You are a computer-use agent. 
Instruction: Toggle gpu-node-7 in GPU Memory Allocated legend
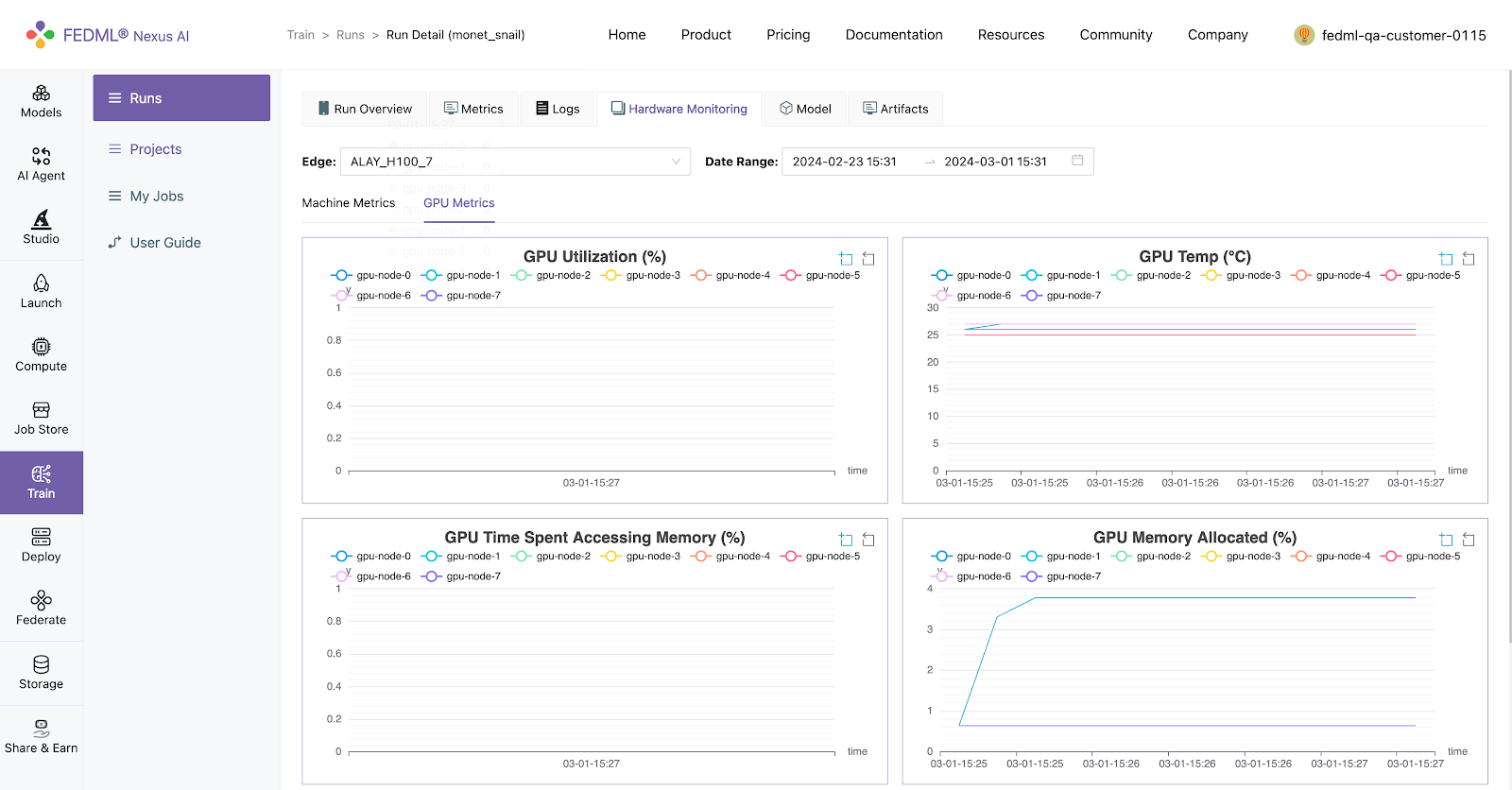pos(1061,575)
